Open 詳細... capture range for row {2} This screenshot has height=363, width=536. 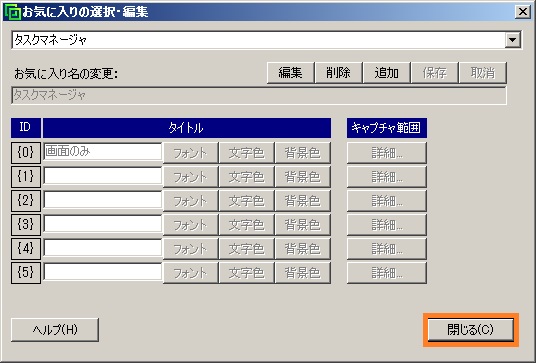[x=387, y=201]
